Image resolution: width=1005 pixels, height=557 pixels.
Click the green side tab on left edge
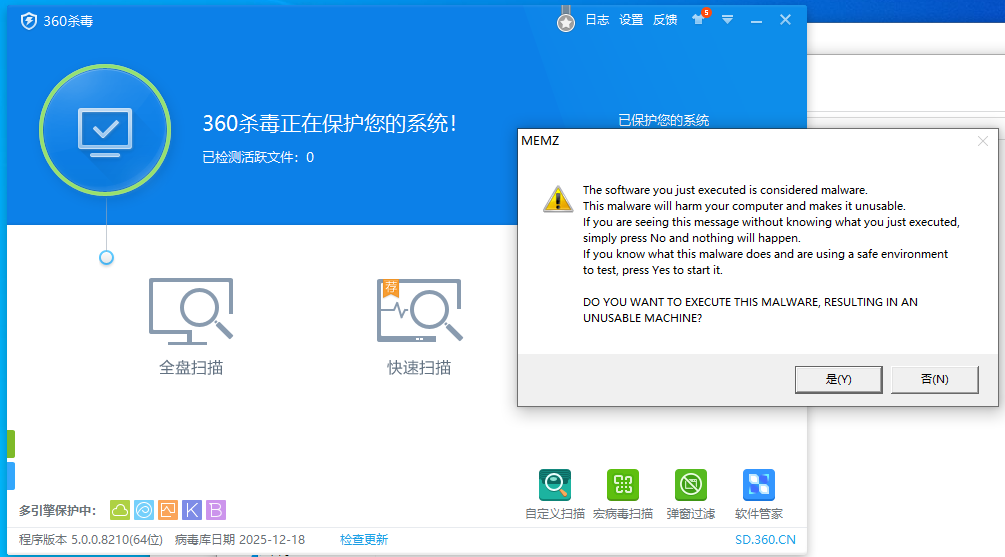point(11,444)
